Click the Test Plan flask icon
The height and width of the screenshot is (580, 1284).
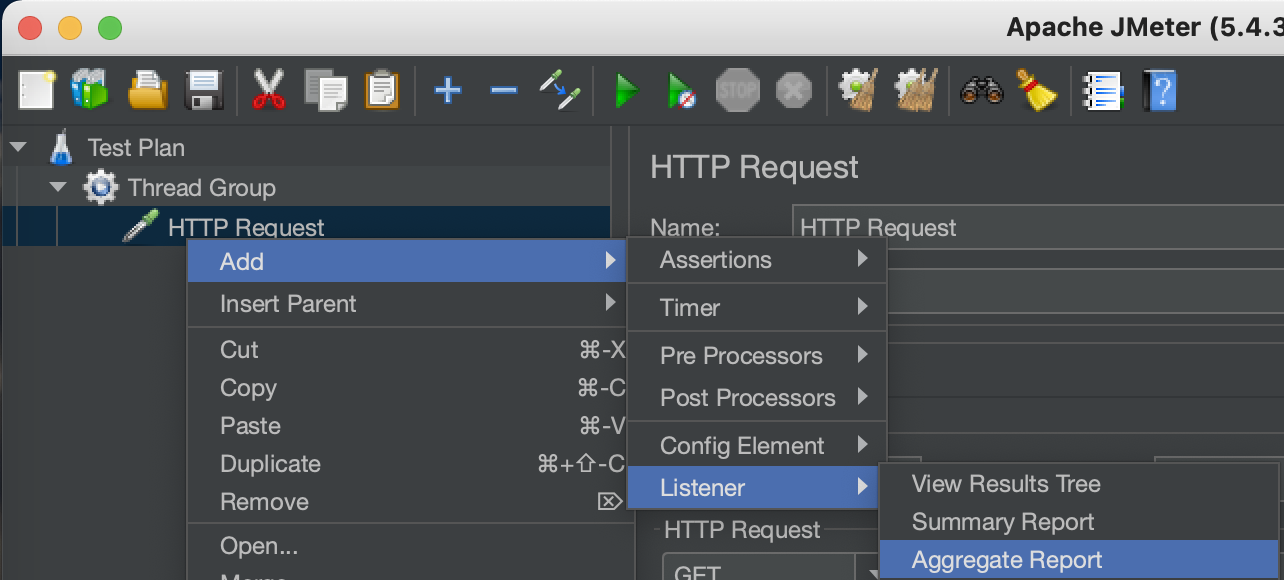[61, 148]
